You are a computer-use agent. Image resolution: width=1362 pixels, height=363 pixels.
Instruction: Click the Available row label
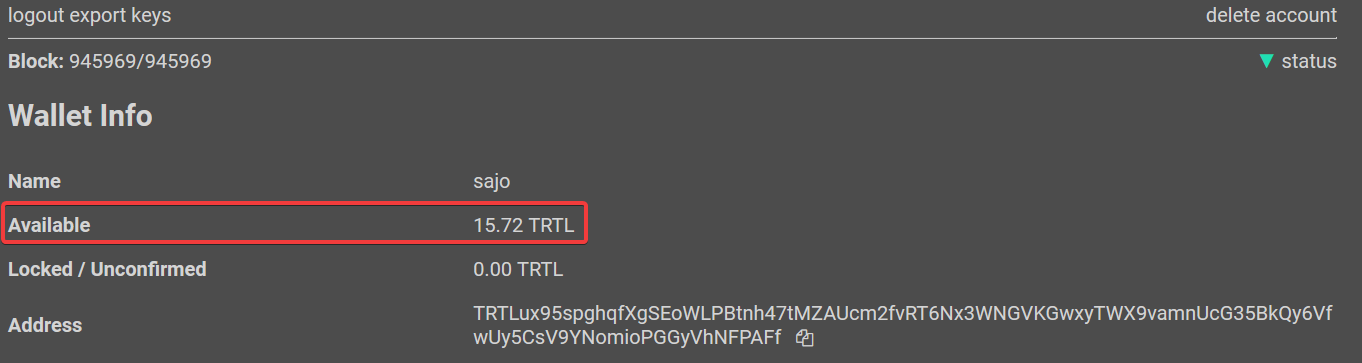point(49,226)
